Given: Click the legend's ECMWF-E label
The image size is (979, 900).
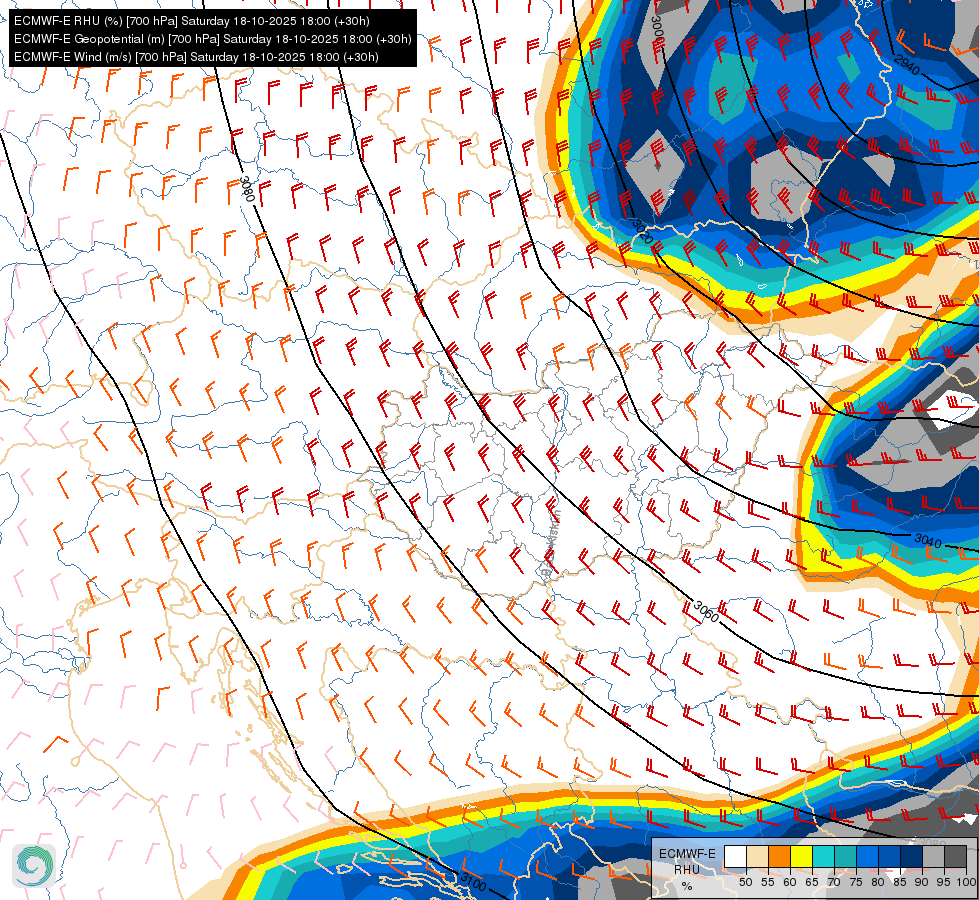Looking at the screenshot, I should click(687, 854).
